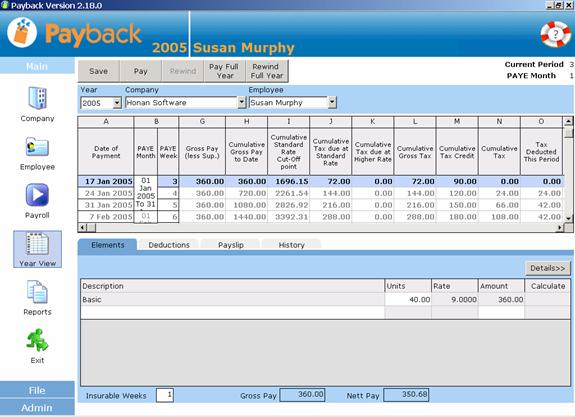The image size is (575, 418).
Task: Click the Gross Pay total field
Action: click(303, 395)
